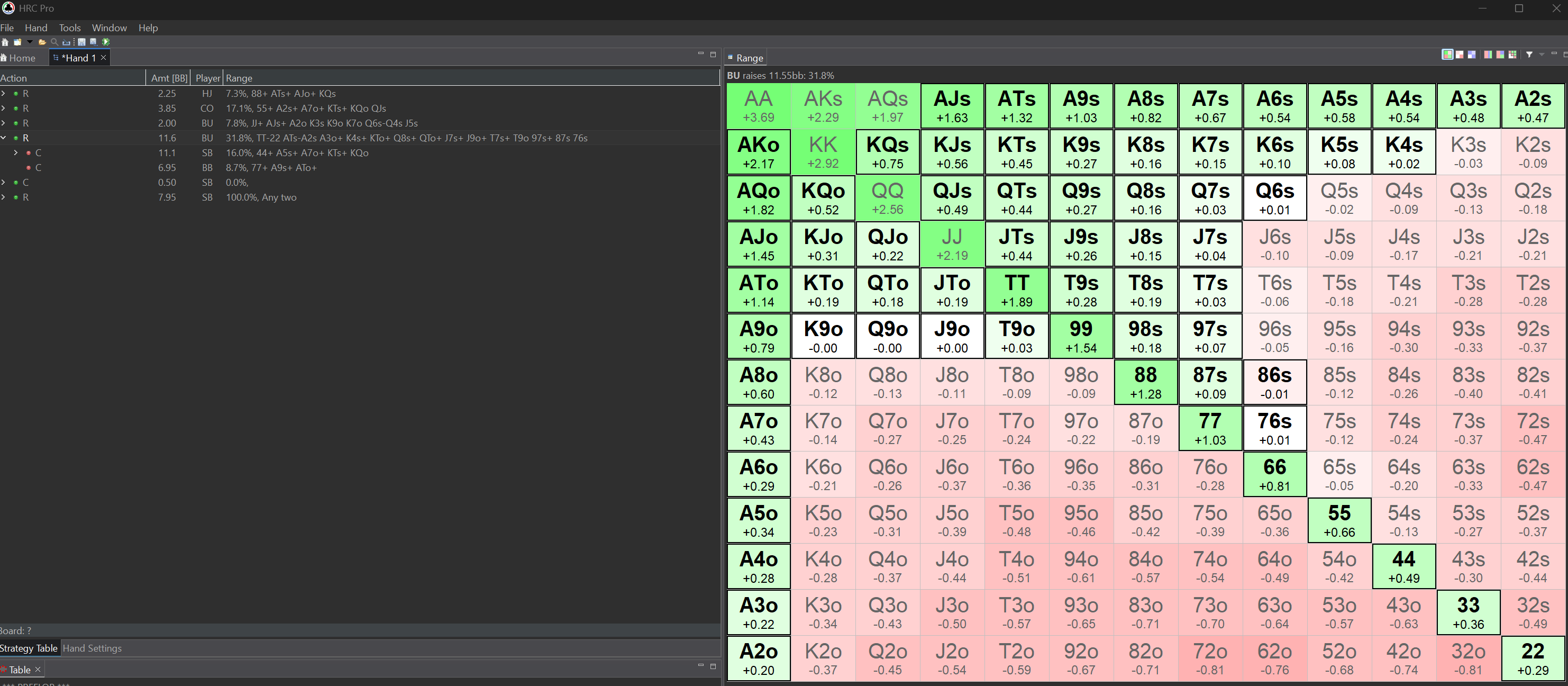Click 'BU raises 11.55bb: 31.8%' header text
Viewport: 1568px width, 686px height.
(x=780, y=76)
